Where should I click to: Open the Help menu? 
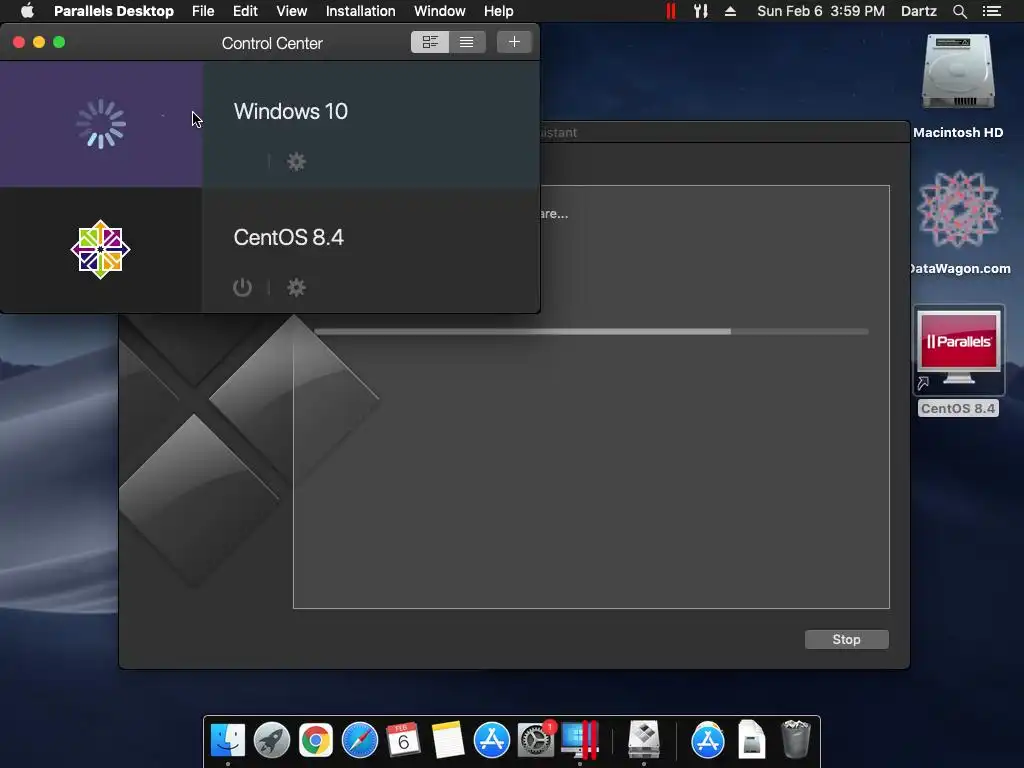pyautogui.click(x=498, y=11)
